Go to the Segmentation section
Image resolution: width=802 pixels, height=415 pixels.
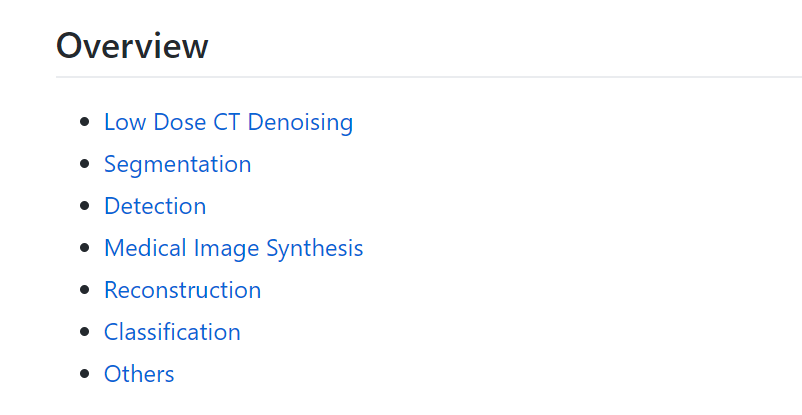point(177,164)
